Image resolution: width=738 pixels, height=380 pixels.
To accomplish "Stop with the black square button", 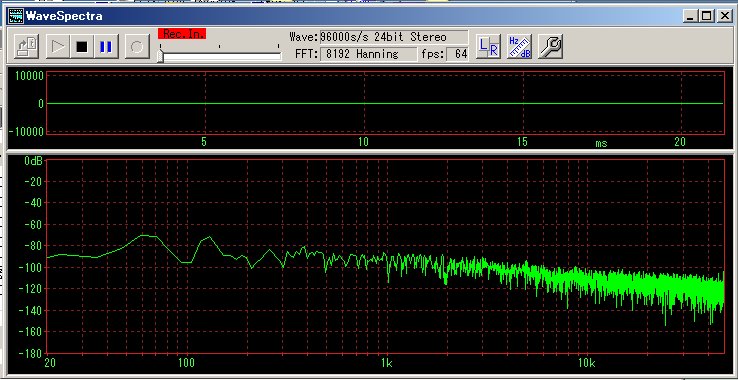I will [82, 47].
